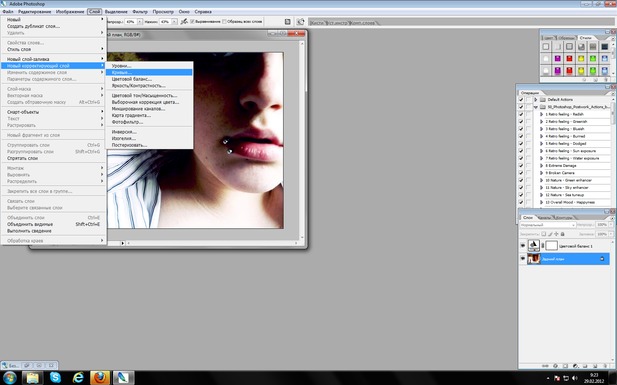This screenshot has width=617, height=385.
Task: Open Windows Explorer from the taskbar
Action: click(32, 378)
